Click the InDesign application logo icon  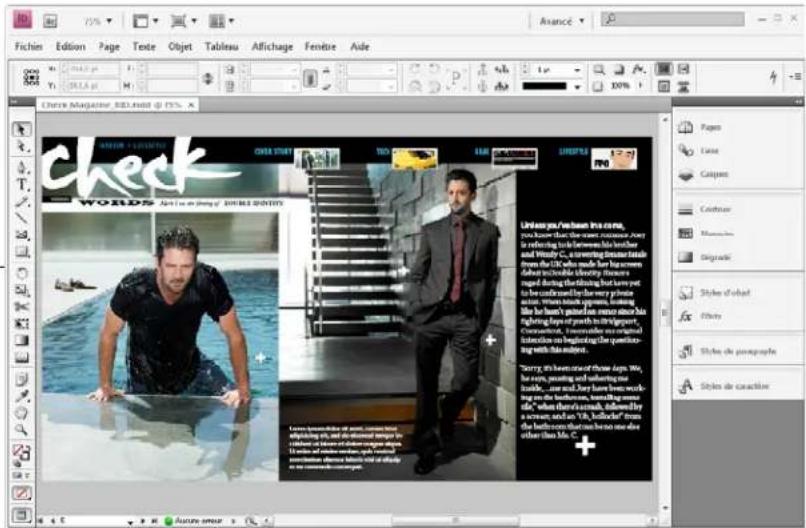(x=22, y=20)
